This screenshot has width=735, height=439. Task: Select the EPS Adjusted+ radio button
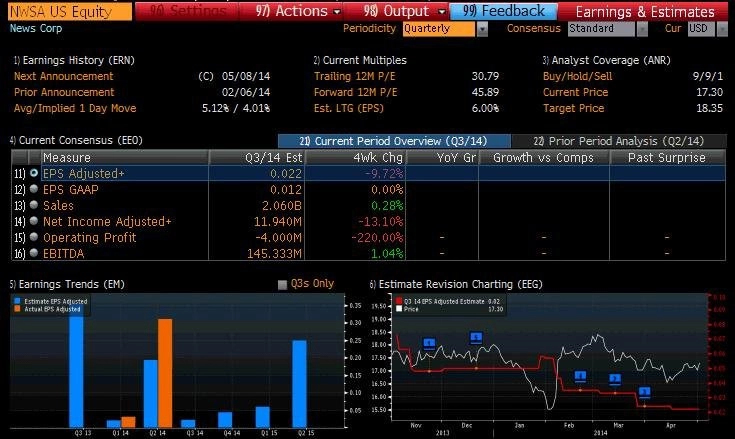point(34,173)
